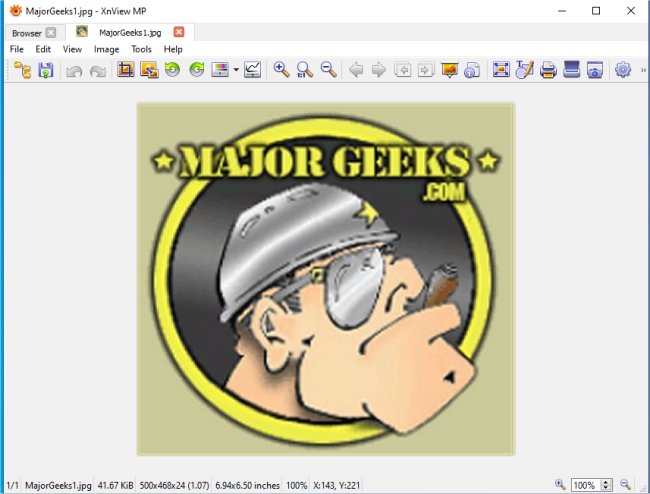Go to next file arrow
The height and width of the screenshot is (494, 650).
[379, 70]
